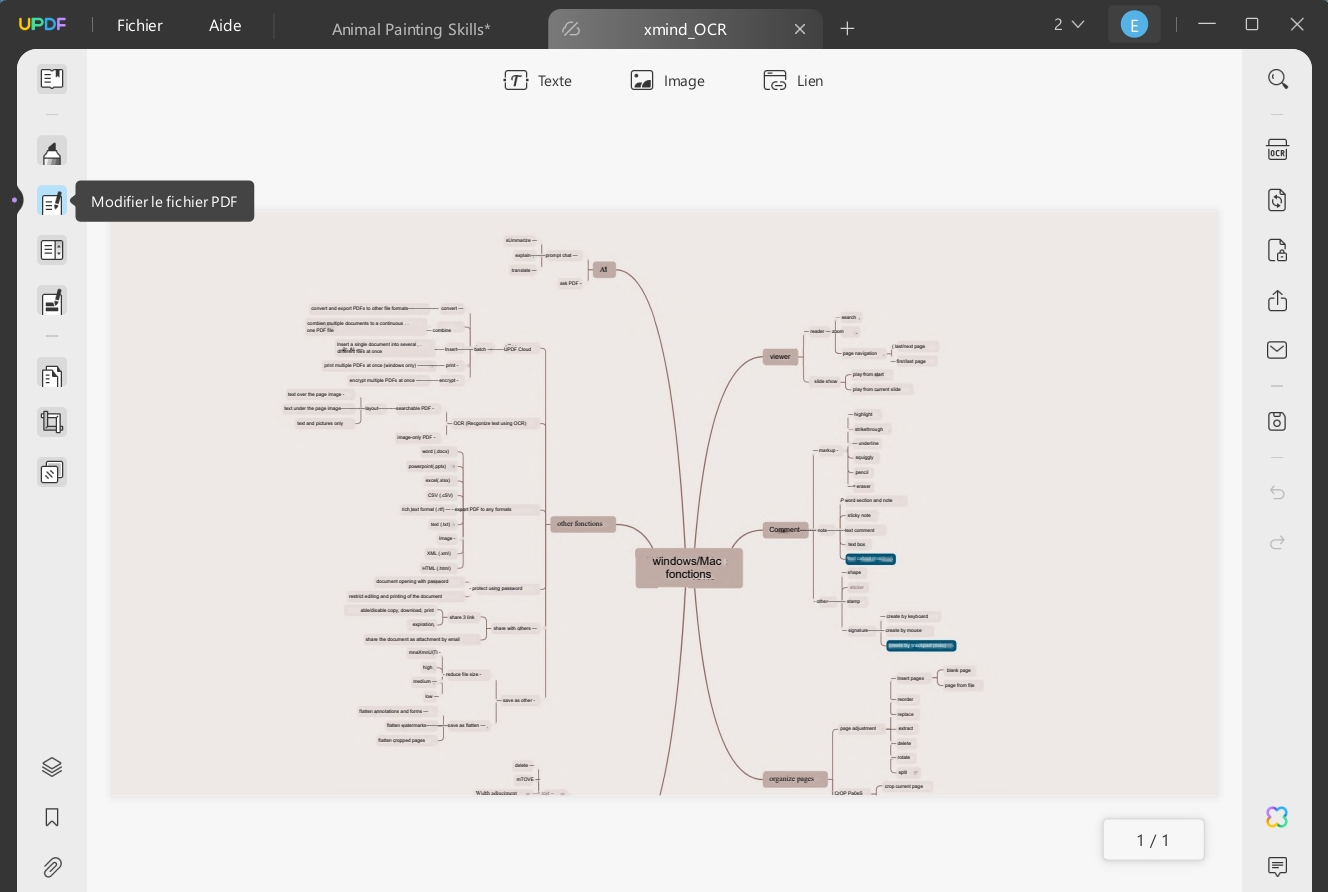
Task: Select the Lien link tool
Action: coord(793,81)
